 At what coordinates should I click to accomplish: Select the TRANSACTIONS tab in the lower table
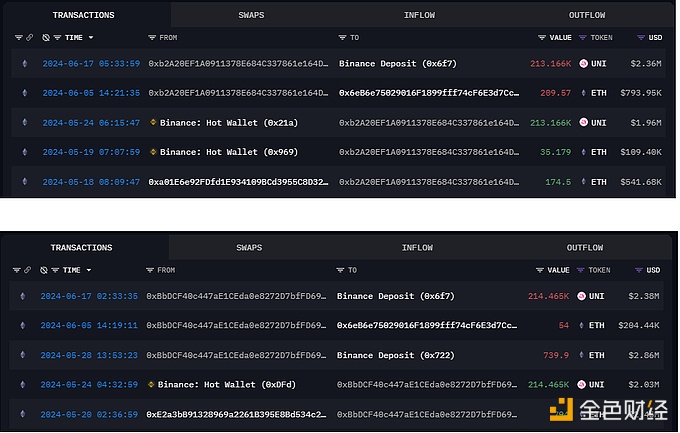82,248
